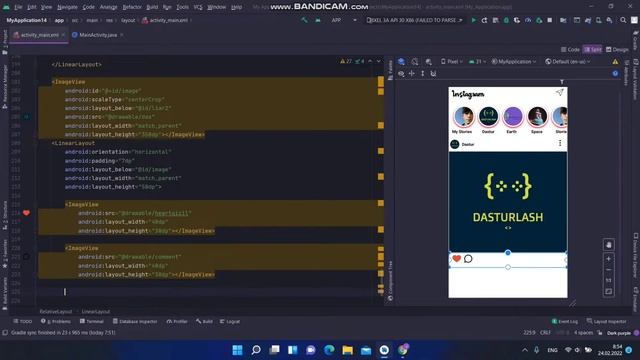Viewport: 640px width, 360px height.
Task: Run the app with the green play button
Action: coord(473,20)
